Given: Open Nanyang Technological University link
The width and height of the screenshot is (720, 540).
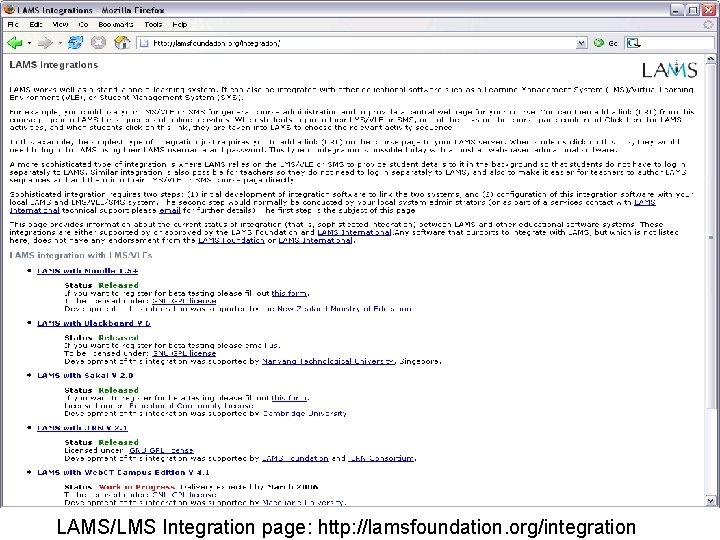Looking at the screenshot, I should [x=328, y=361].
